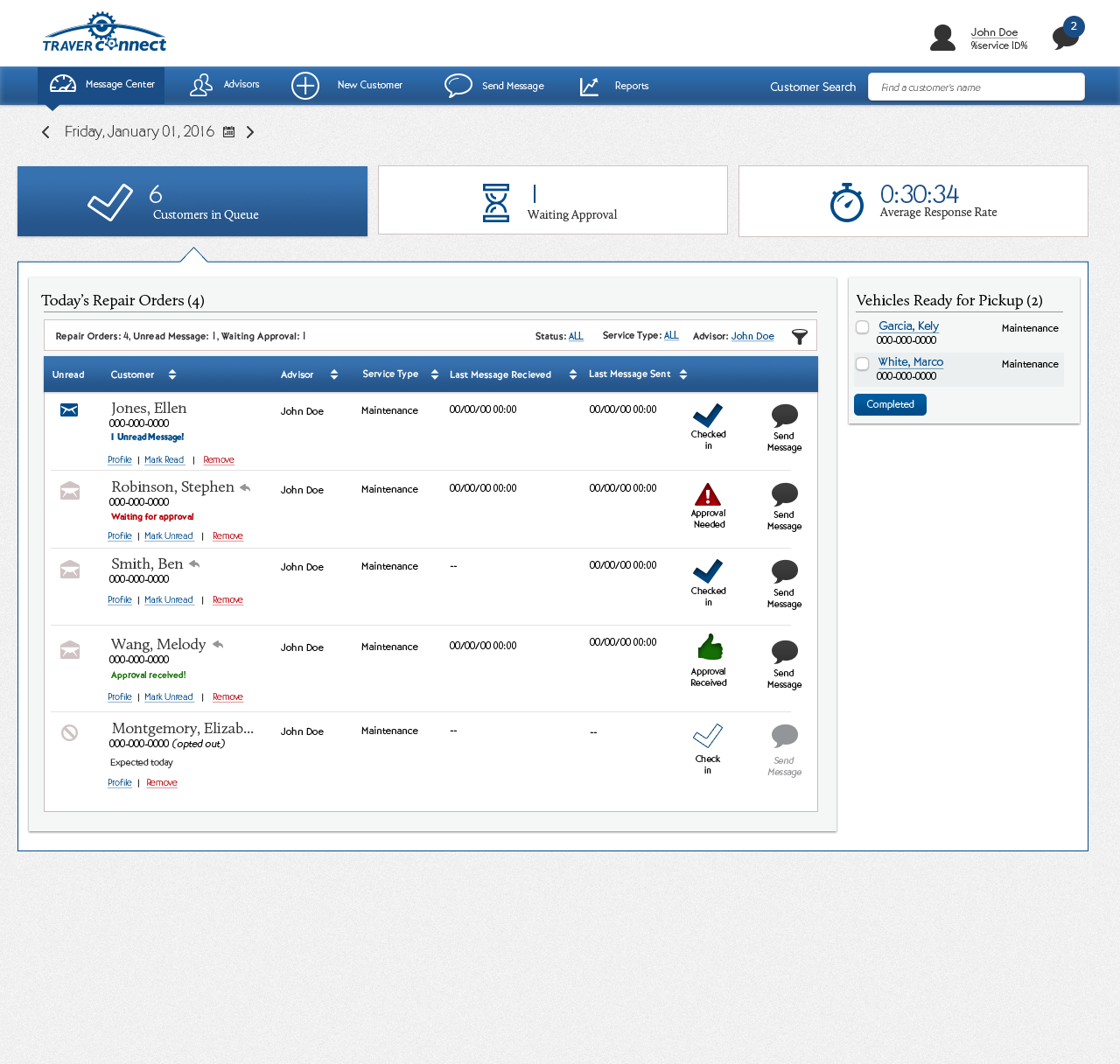The image size is (1120, 1064).
Task: Click Mark Read link for Jones, Ellen
Action: point(164,460)
